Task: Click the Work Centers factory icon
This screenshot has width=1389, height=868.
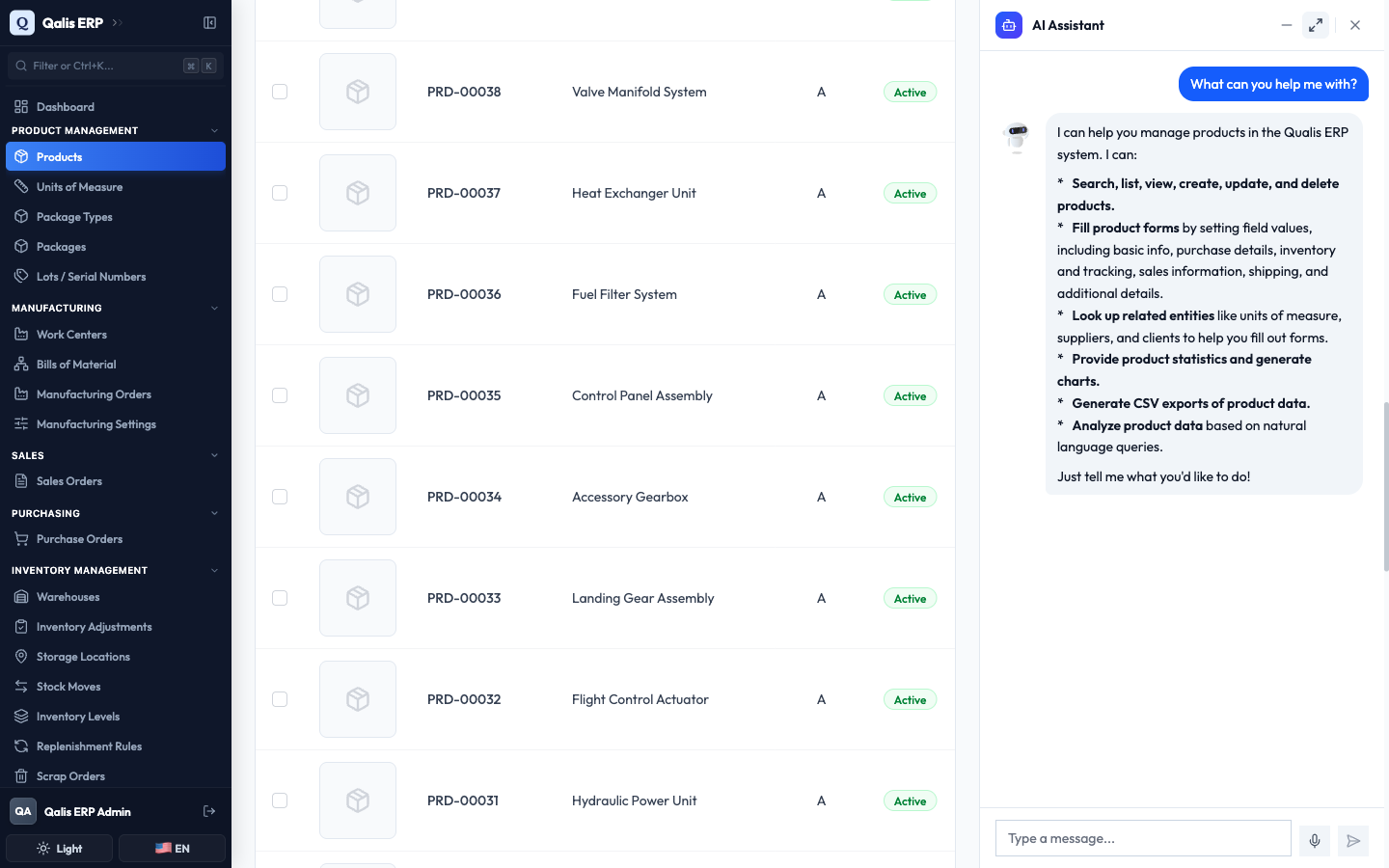Action: pyautogui.click(x=21, y=335)
